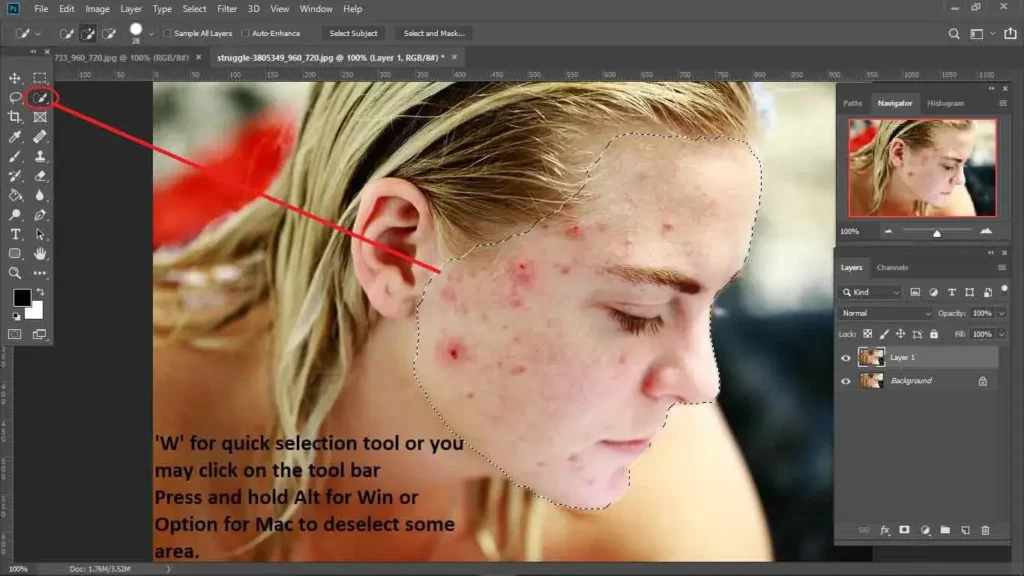Switch to the Channels tab
This screenshot has width=1024, height=576.
click(x=893, y=266)
